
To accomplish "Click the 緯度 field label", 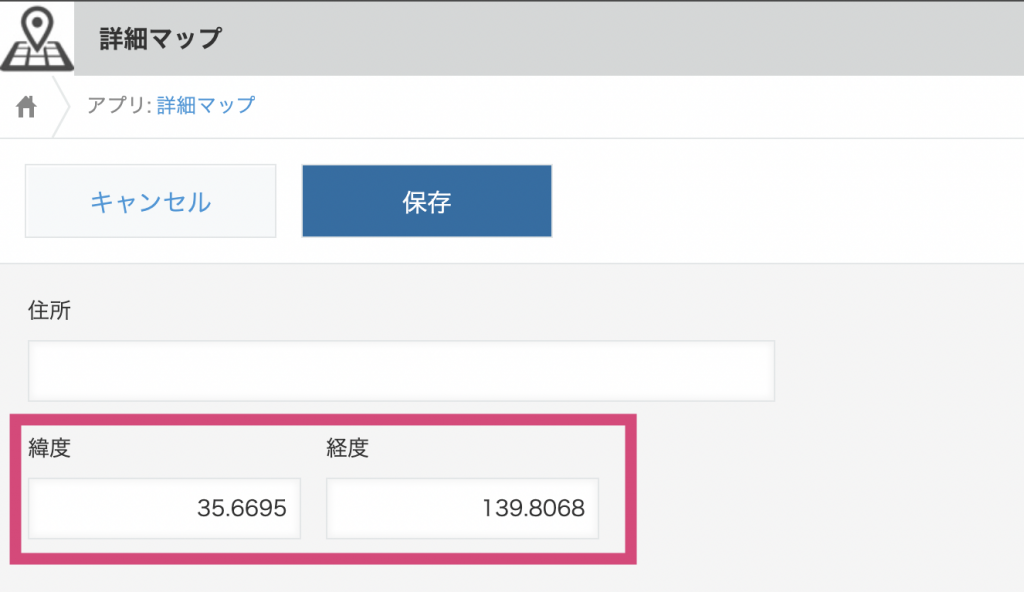I will click(x=49, y=448).
